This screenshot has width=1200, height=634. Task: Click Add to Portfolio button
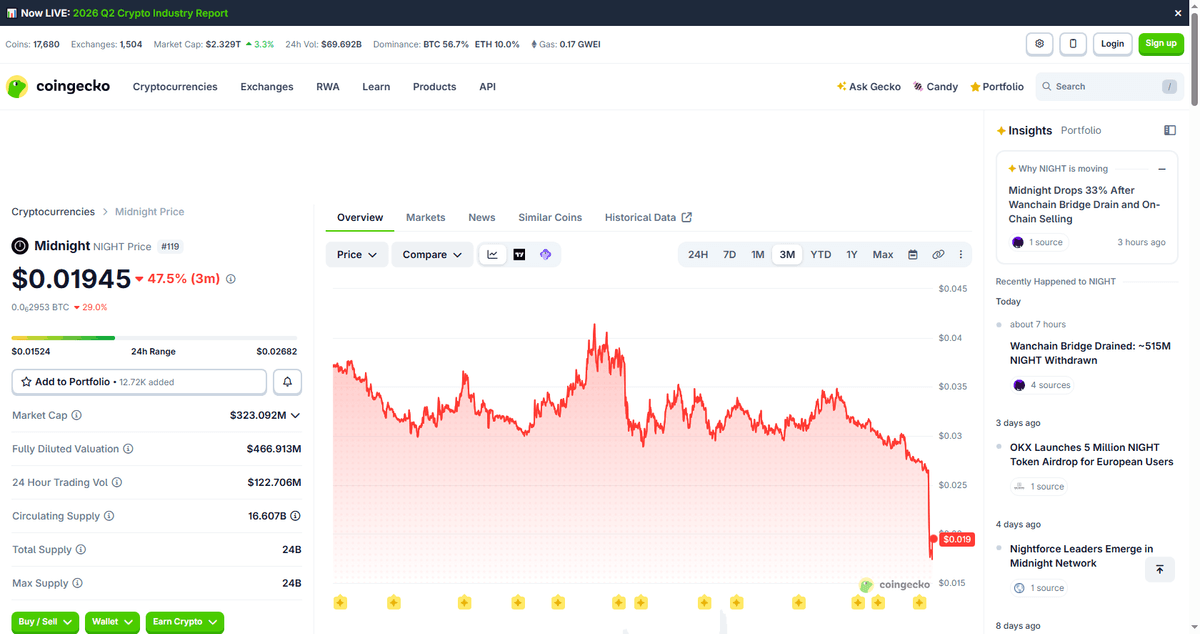[x=139, y=382]
